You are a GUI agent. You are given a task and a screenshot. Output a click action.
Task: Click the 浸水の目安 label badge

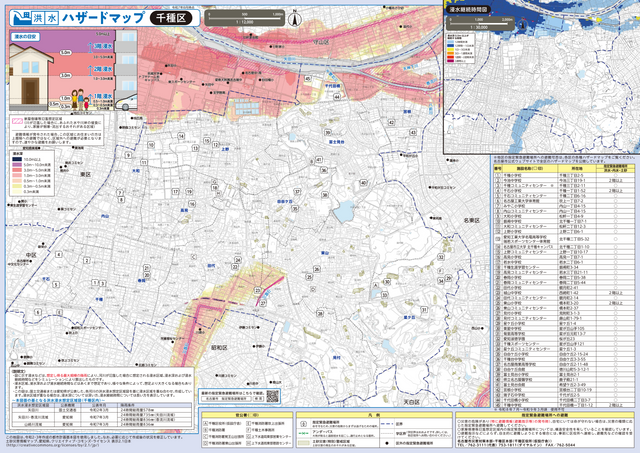[27, 36]
